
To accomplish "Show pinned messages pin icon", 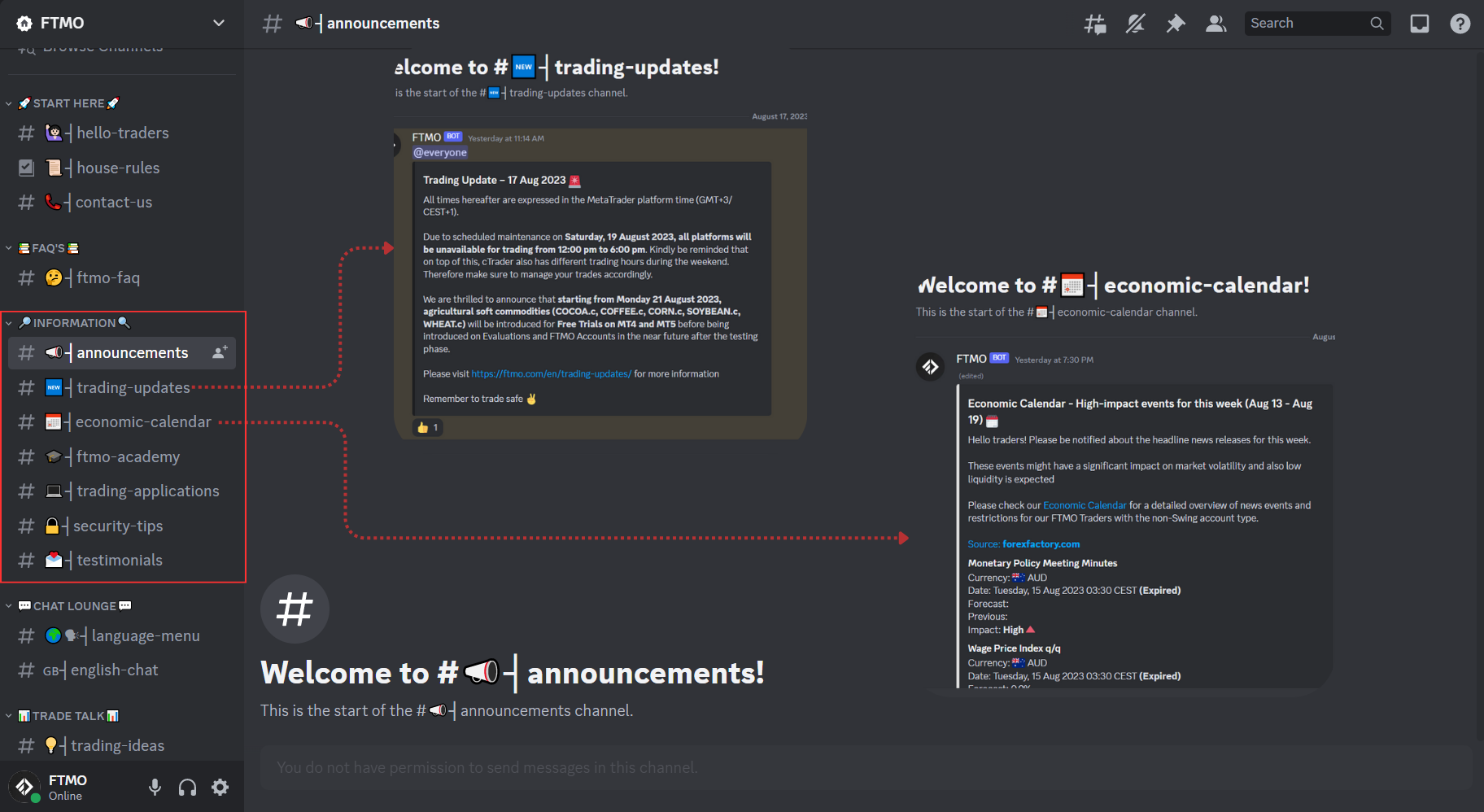I will [1176, 24].
